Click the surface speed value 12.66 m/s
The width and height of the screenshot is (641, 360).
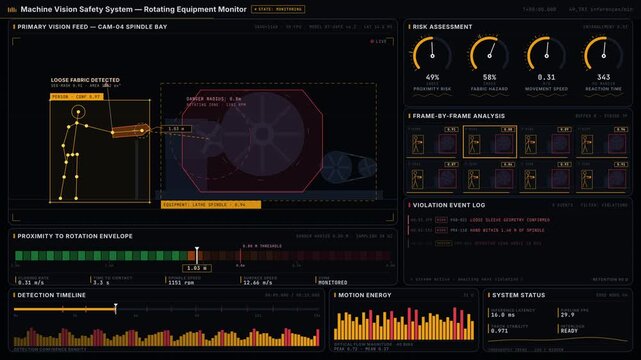258,282
